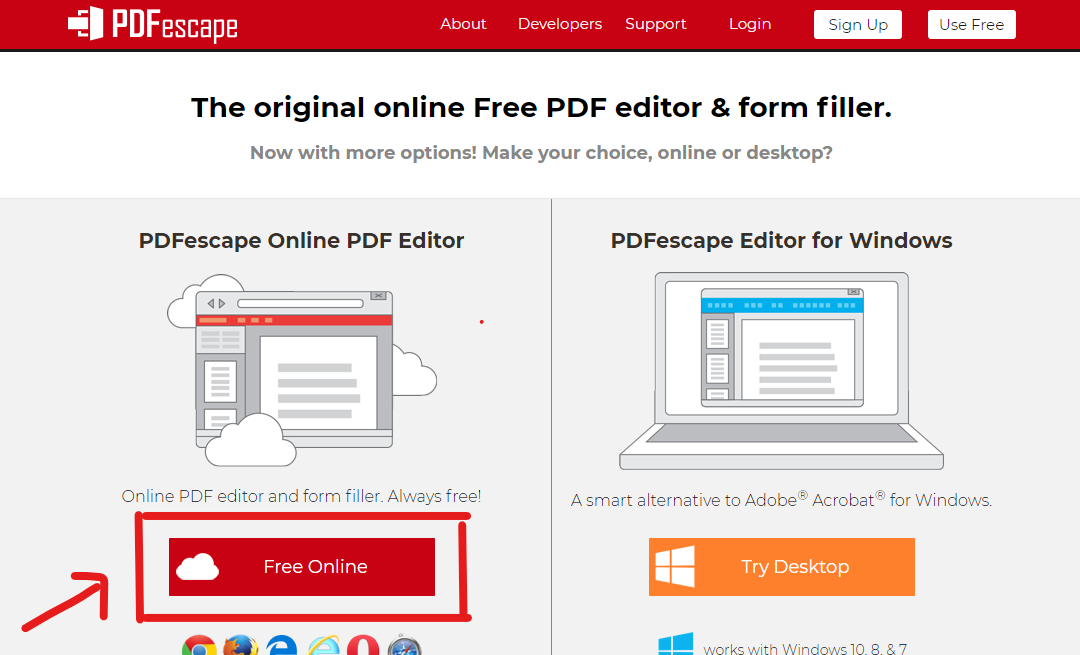Click the laptop editor illustration
This screenshot has width=1080, height=655.
point(781,371)
